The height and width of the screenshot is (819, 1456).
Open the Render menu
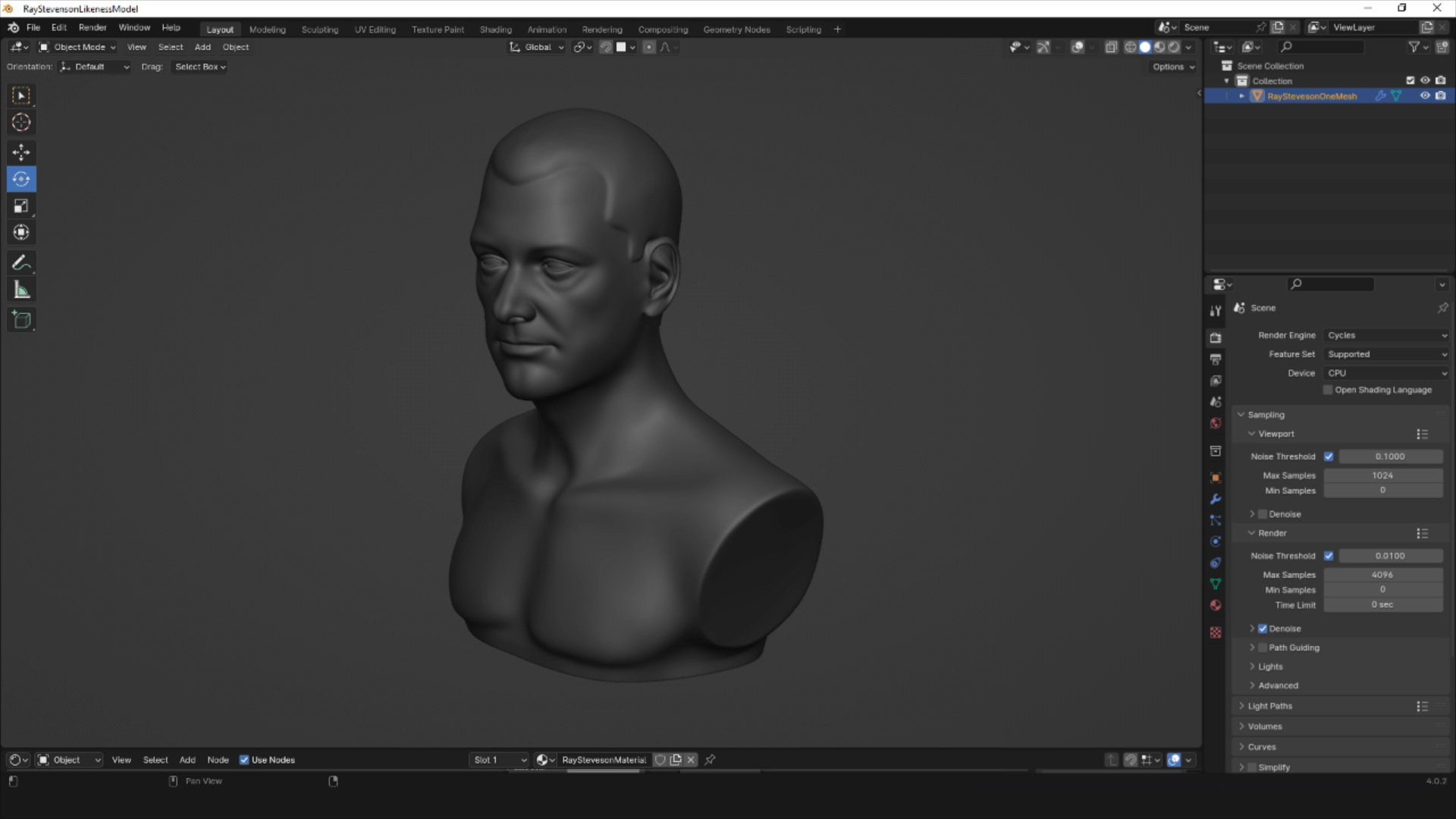click(93, 27)
